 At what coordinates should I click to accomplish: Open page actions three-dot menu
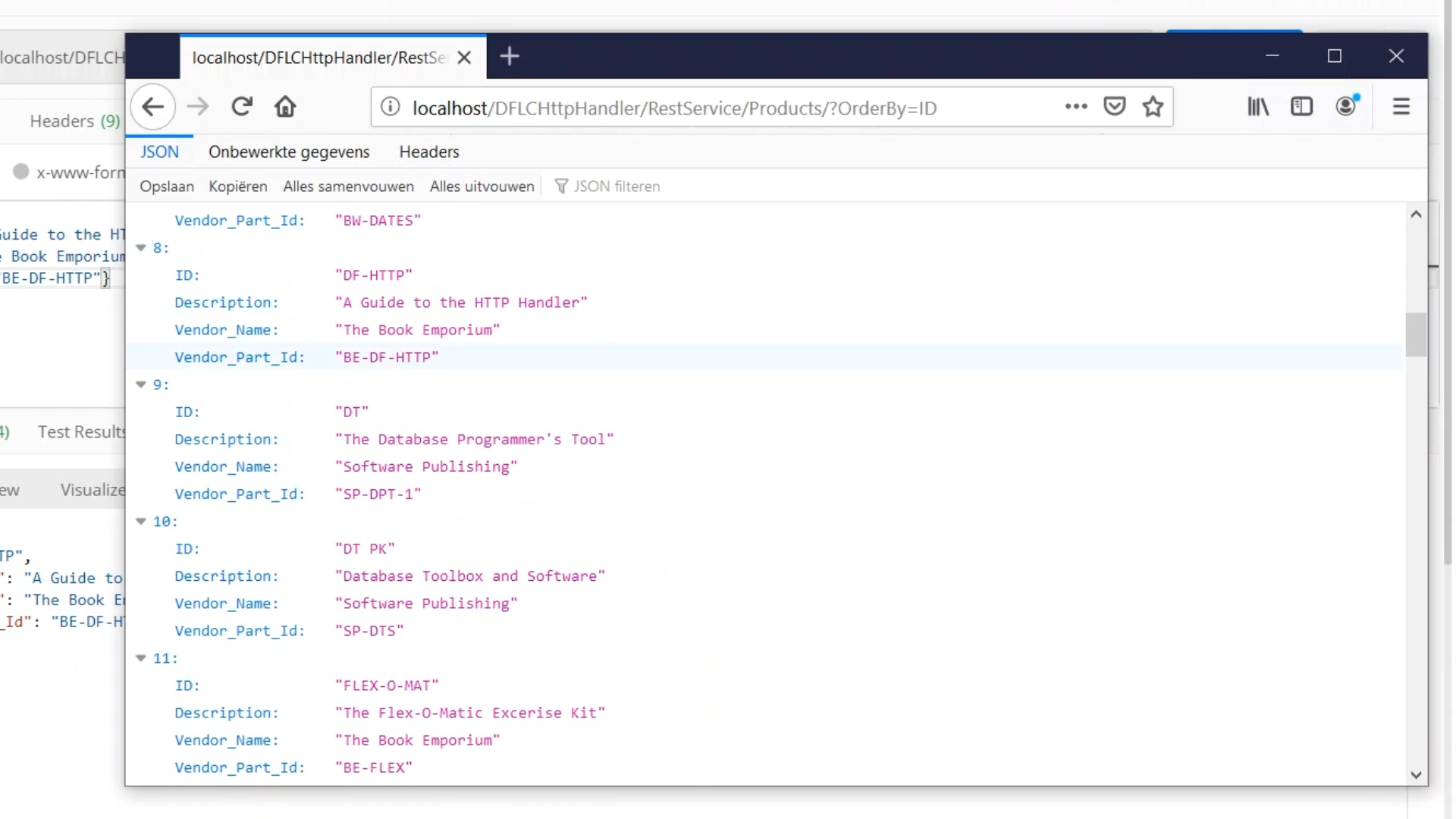1075,107
